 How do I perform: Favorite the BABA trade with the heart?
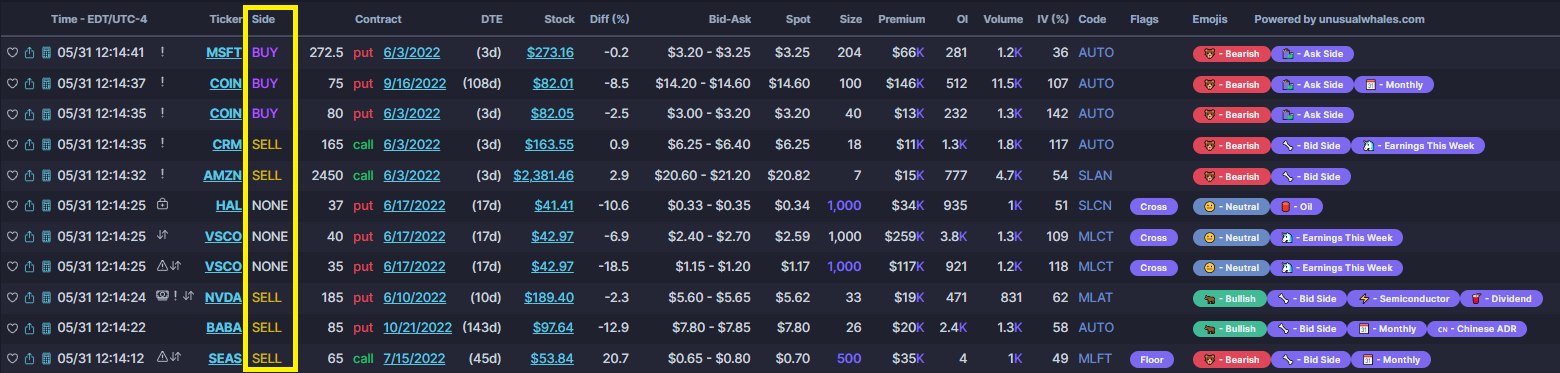tap(12, 328)
